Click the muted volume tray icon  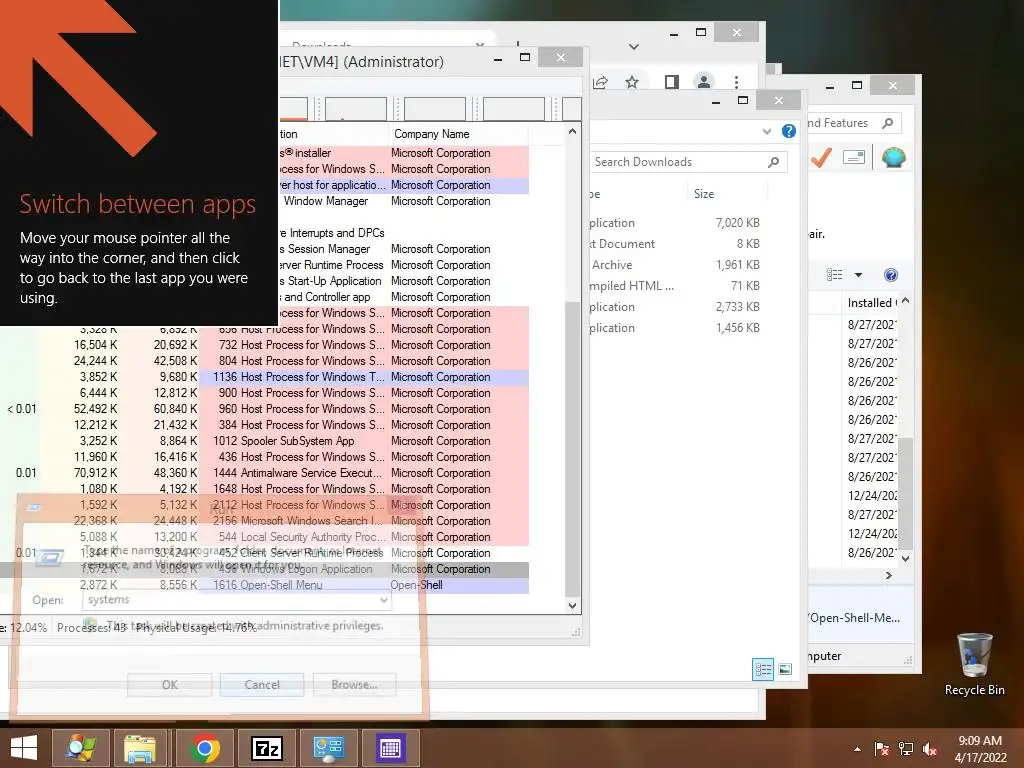(x=930, y=749)
